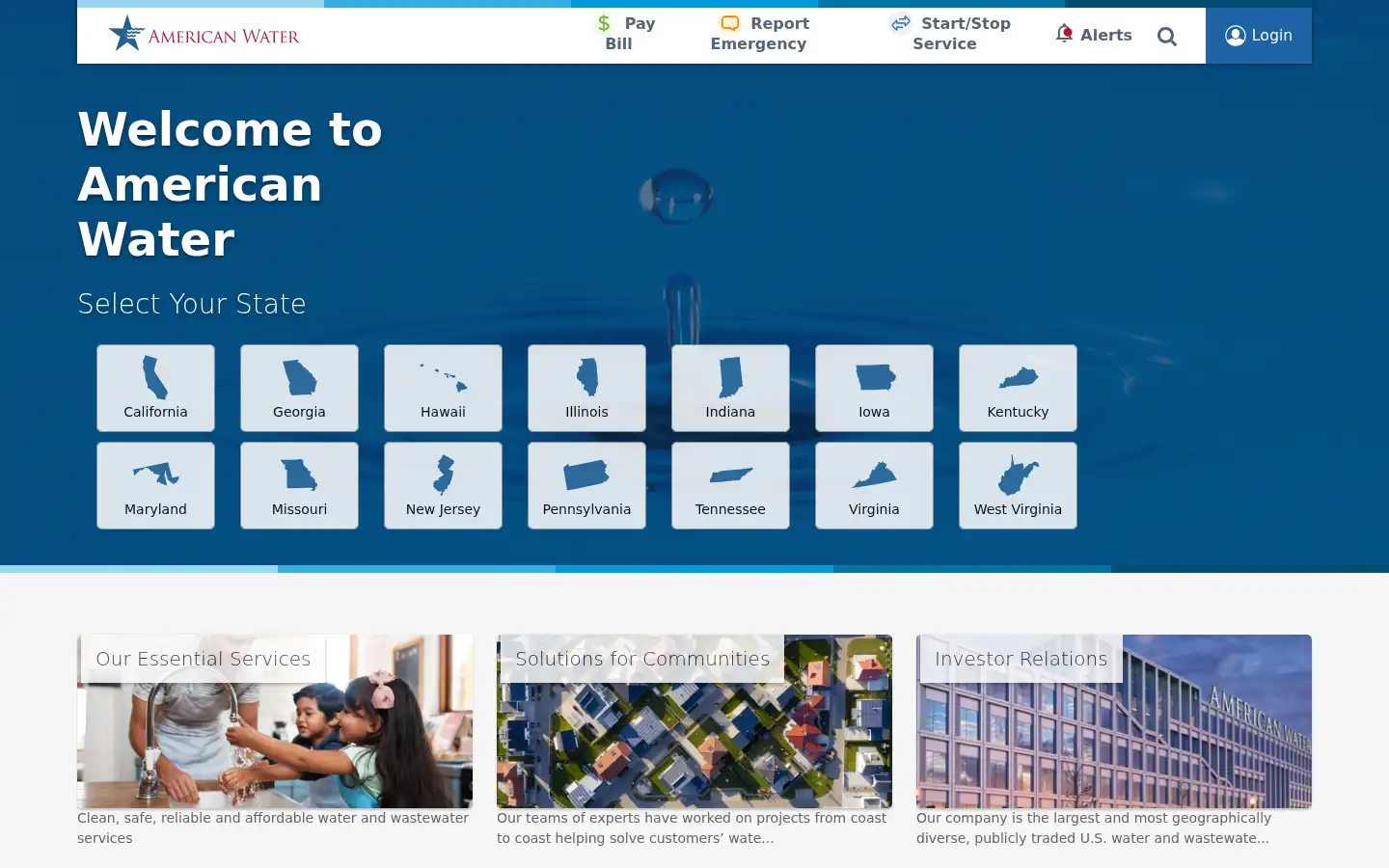This screenshot has height=868, width=1389.
Task: Choose the Virginia label text
Action: [874, 509]
